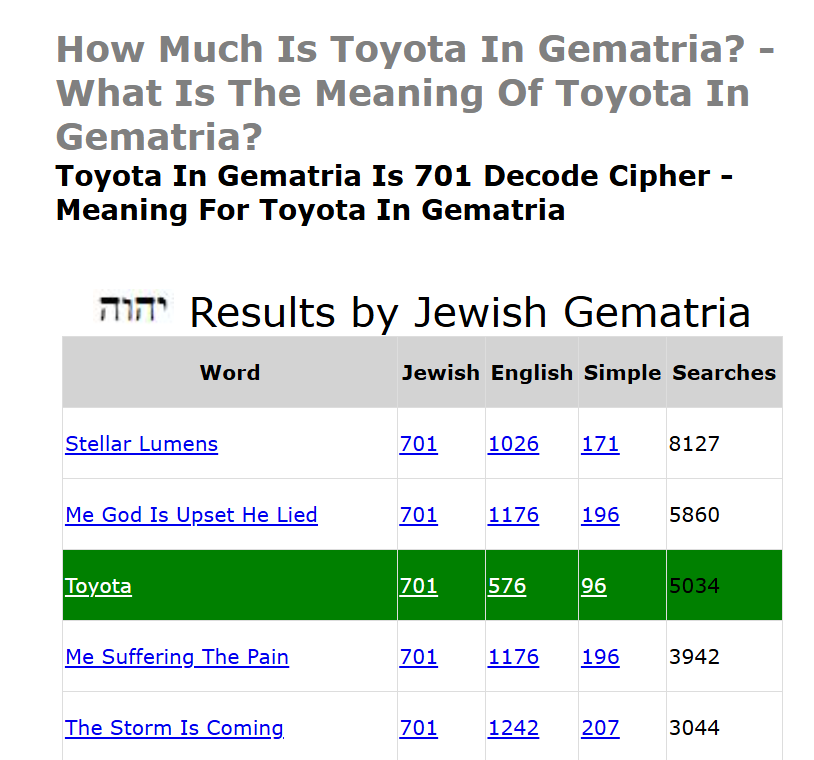The width and height of the screenshot is (814, 760).
Task: Click the Toyota In Gematria Is 701 subheading
Action: [395, 193]
